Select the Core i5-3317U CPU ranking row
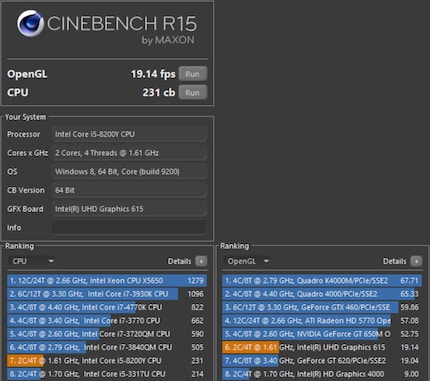The width and height of the screenshot is (430, 381). 107,374
